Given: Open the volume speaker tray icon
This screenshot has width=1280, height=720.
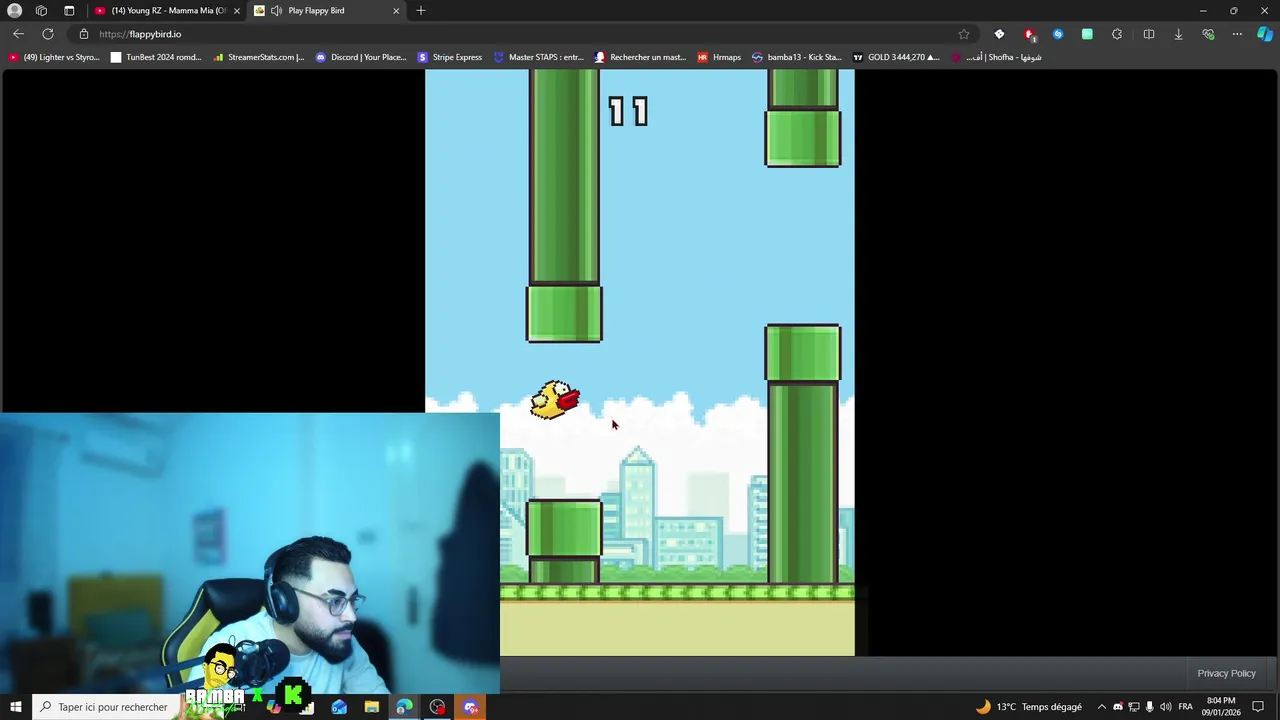Looking at the screenshot, I should pyautogui.click(x=1166, y=707).
